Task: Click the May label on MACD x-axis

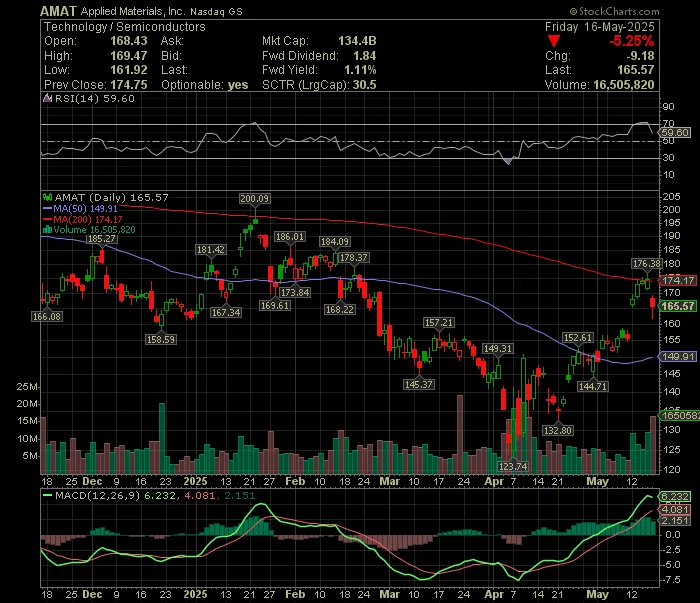Action: click(597, 595)
